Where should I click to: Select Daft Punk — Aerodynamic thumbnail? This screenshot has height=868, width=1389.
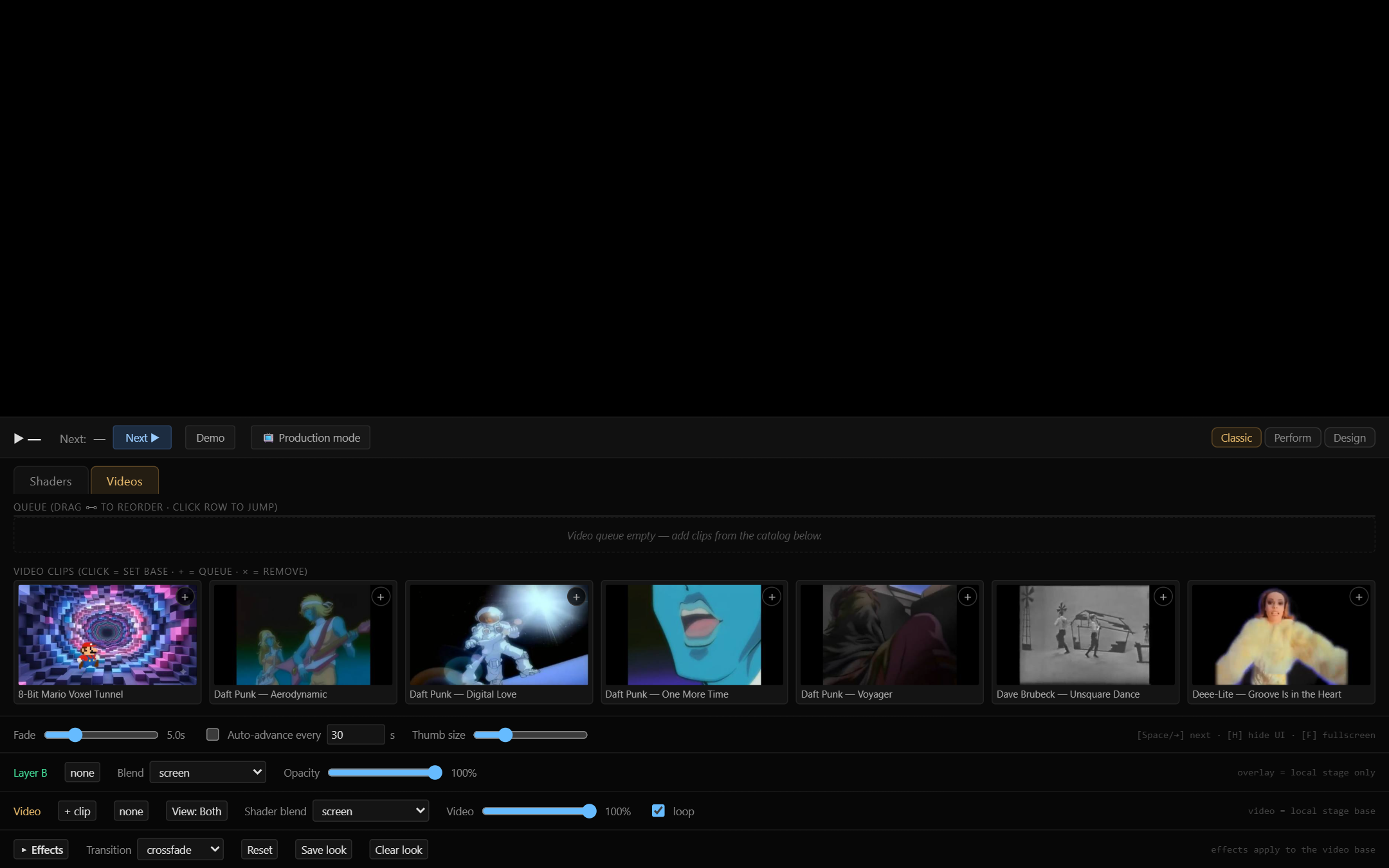pyautogui.click(x=303, y=635)
